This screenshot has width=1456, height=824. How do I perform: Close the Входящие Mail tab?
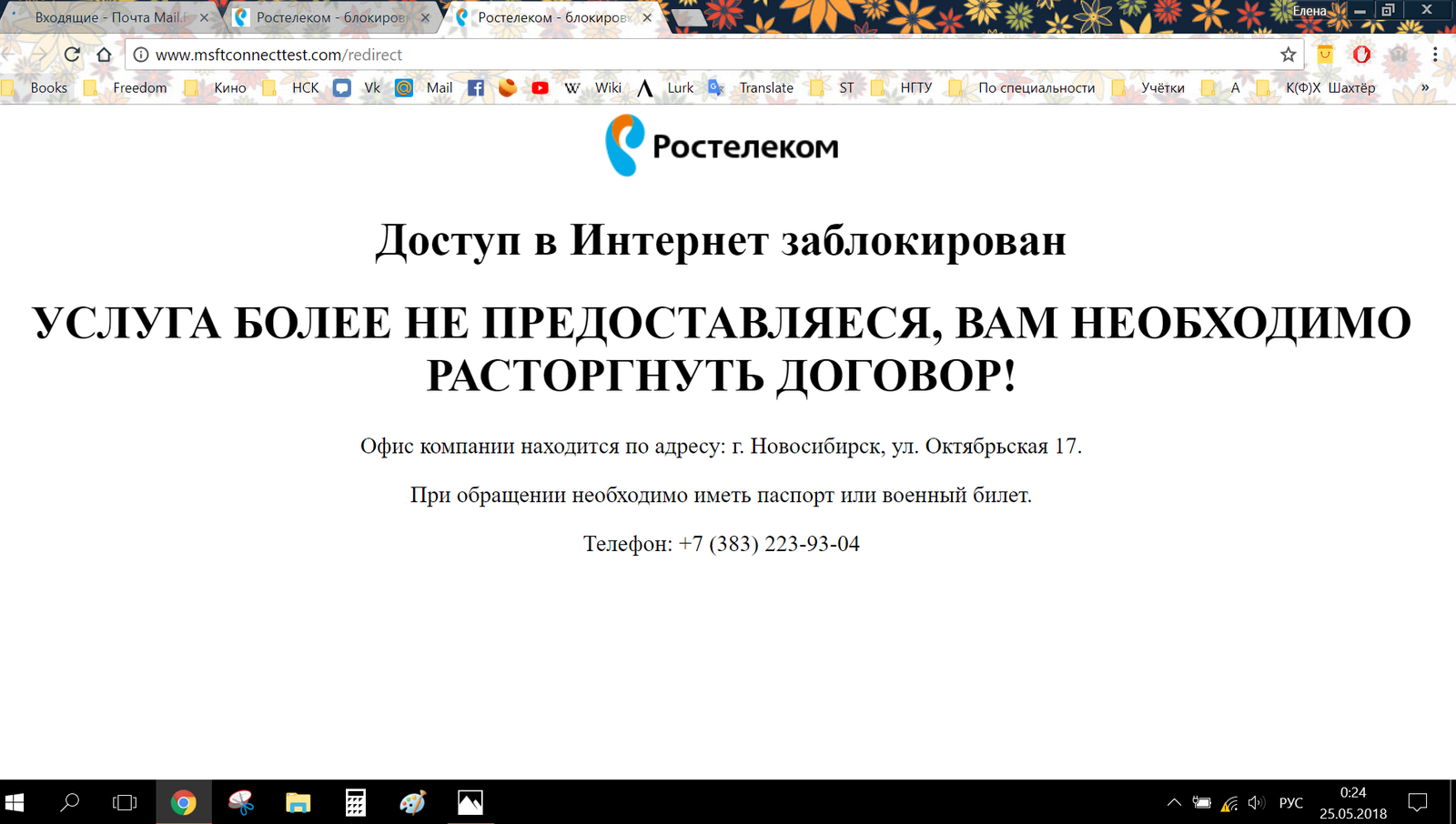(x=204, y=17)
